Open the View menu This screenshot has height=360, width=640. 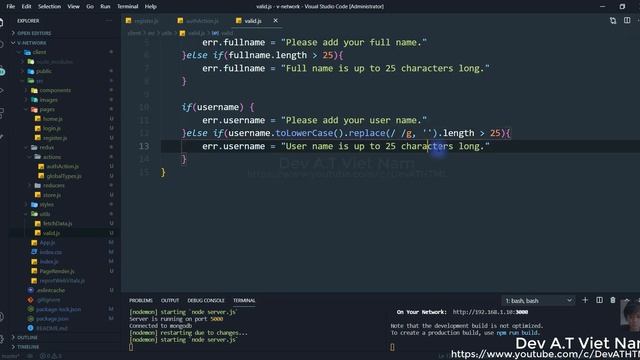(73, 7)
